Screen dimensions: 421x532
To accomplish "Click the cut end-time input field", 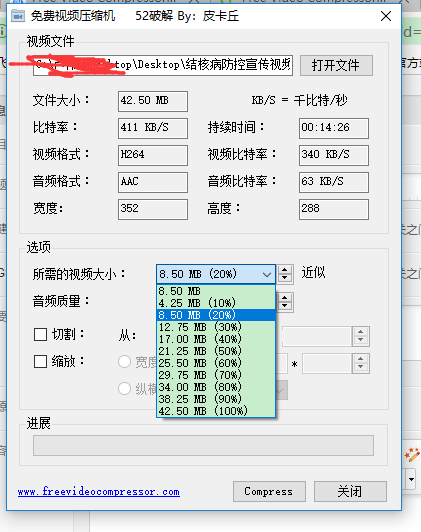I will click(x=317, y=336).
